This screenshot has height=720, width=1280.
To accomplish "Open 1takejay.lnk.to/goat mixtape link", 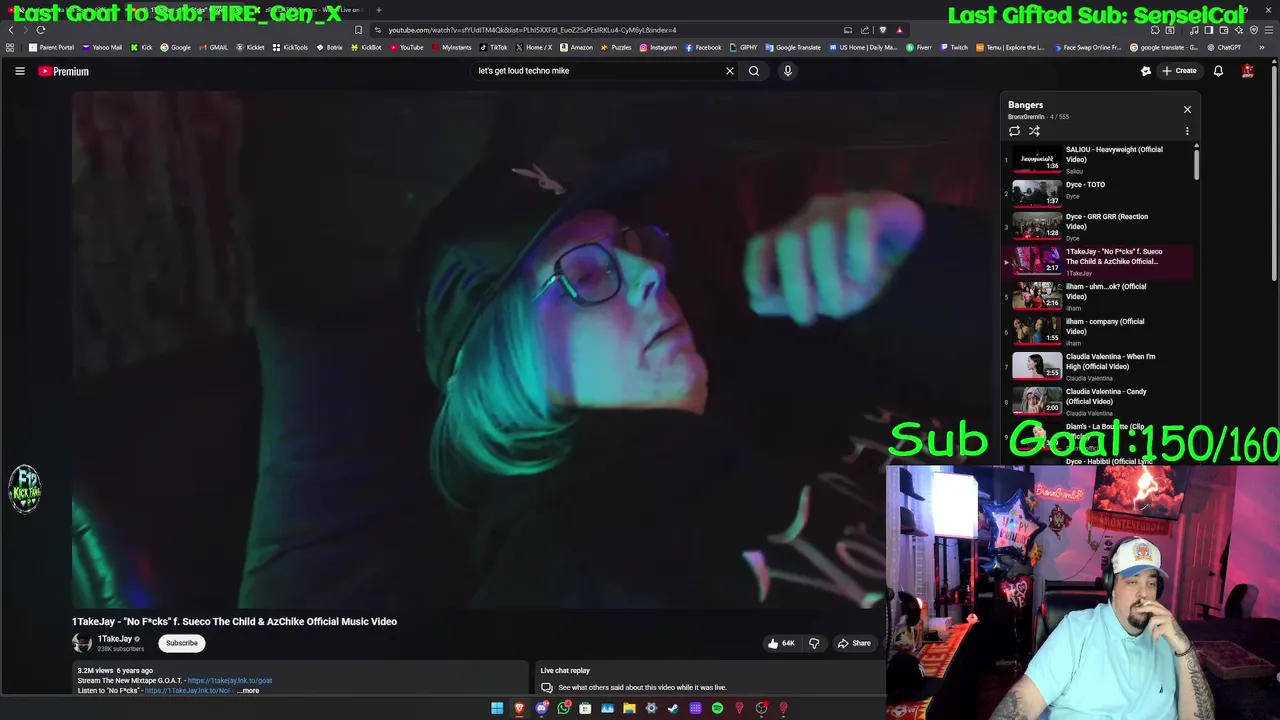I will tap(229, 681).
